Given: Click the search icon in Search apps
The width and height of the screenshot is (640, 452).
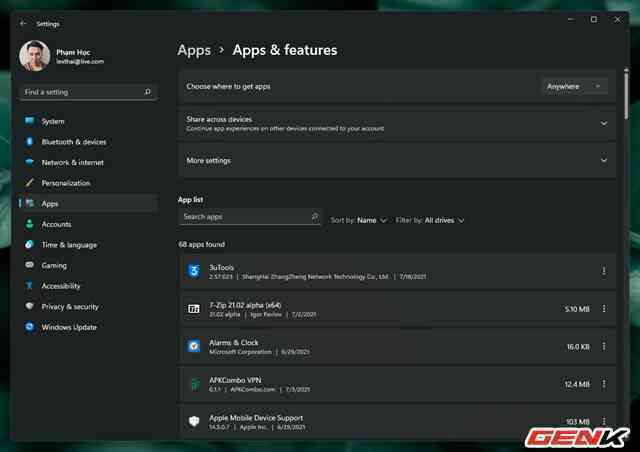Looking at the screenshot, I should [x=315, y=216].
